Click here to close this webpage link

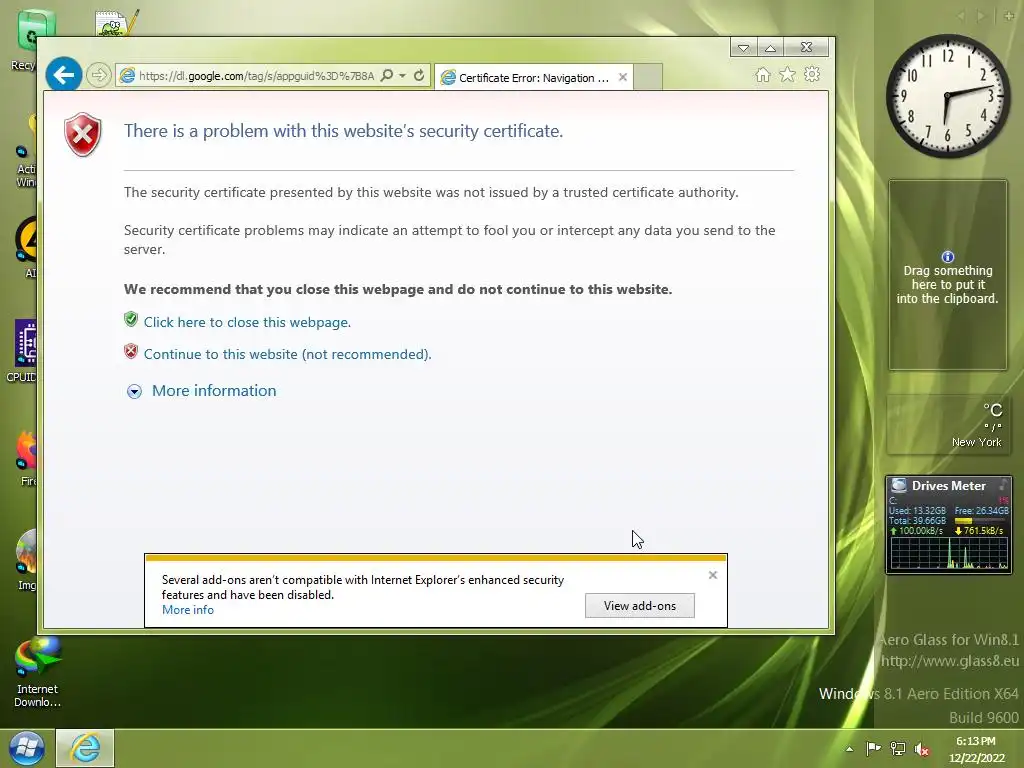(247, 322)
